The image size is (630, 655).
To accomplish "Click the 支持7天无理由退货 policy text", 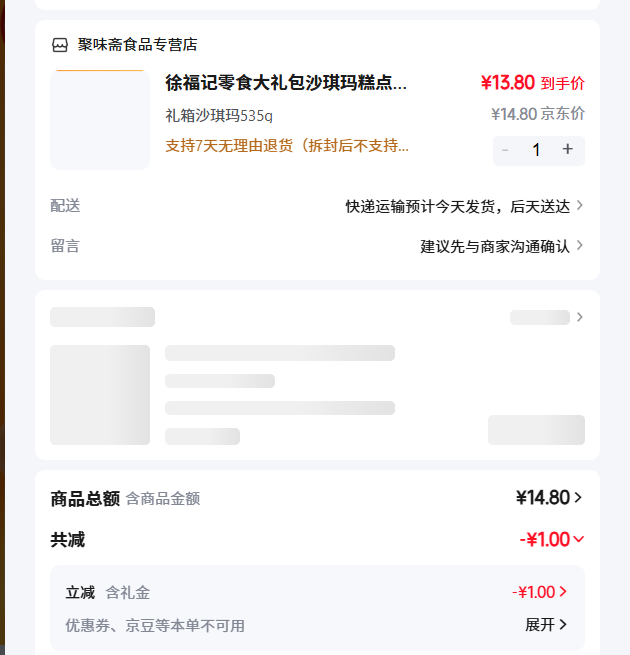I will tap(287, 146).
